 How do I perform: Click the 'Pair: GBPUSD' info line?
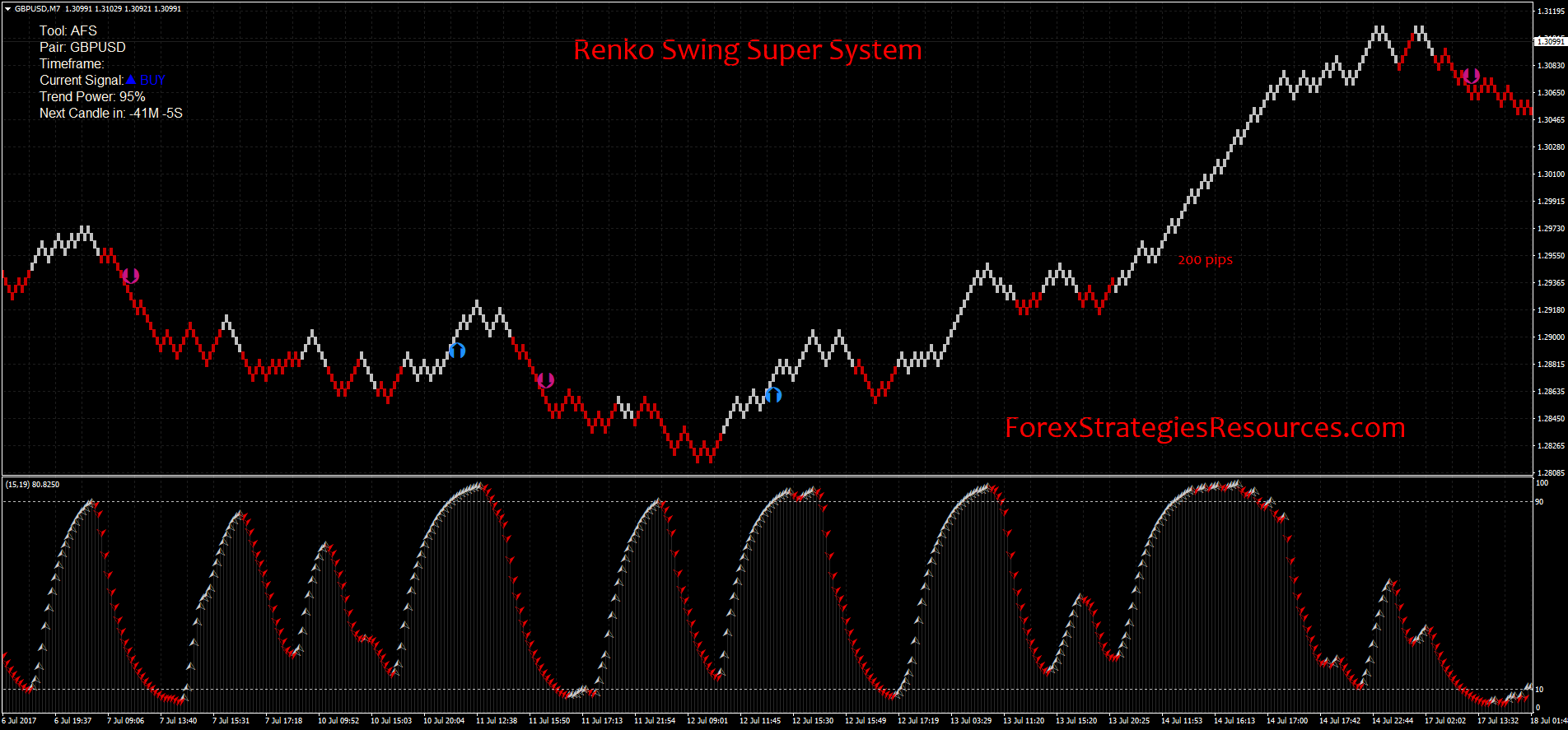point(82,47)
